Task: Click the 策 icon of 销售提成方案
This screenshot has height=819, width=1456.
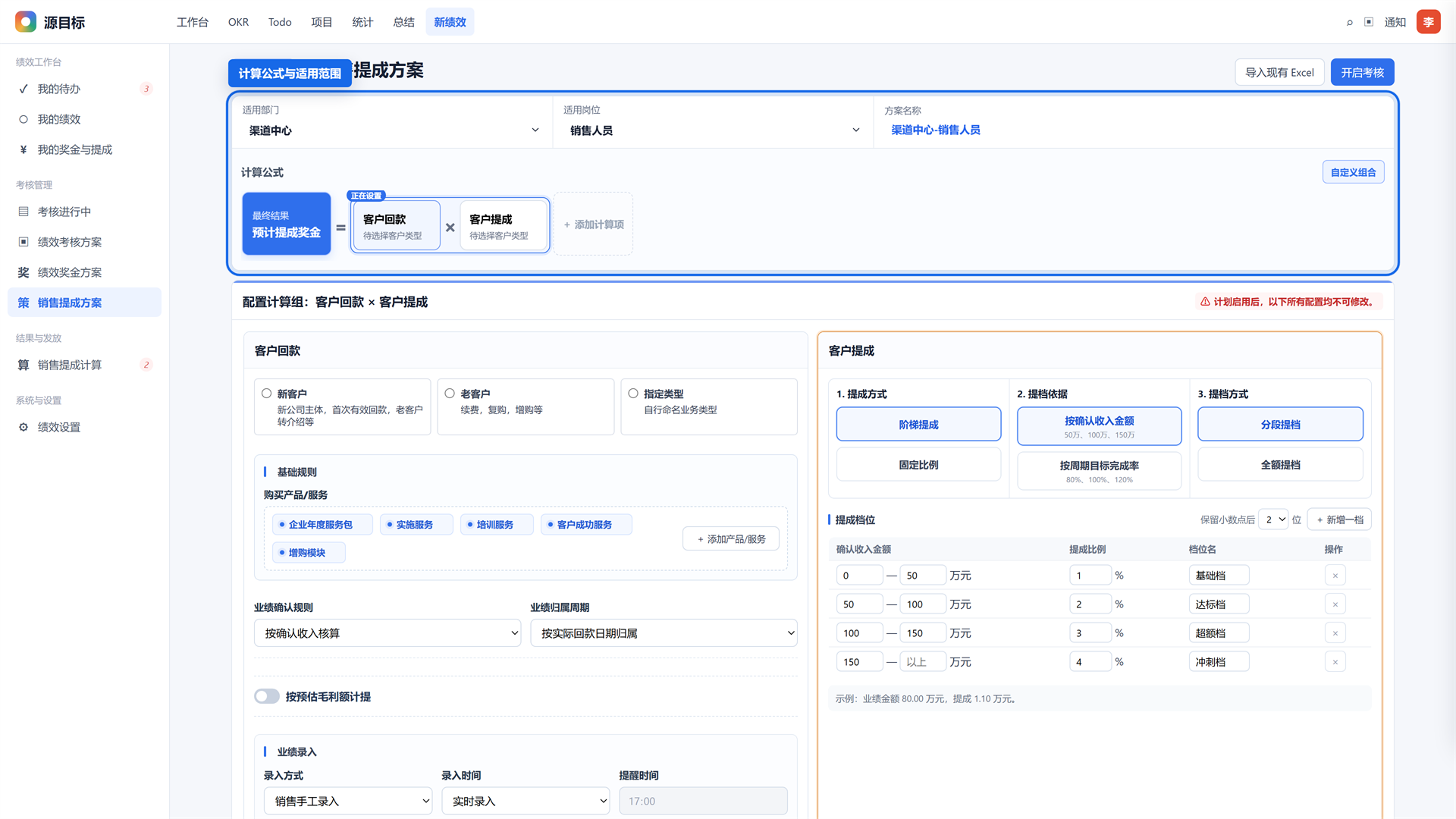Action: pyautogui.click(x=24, y=303)
